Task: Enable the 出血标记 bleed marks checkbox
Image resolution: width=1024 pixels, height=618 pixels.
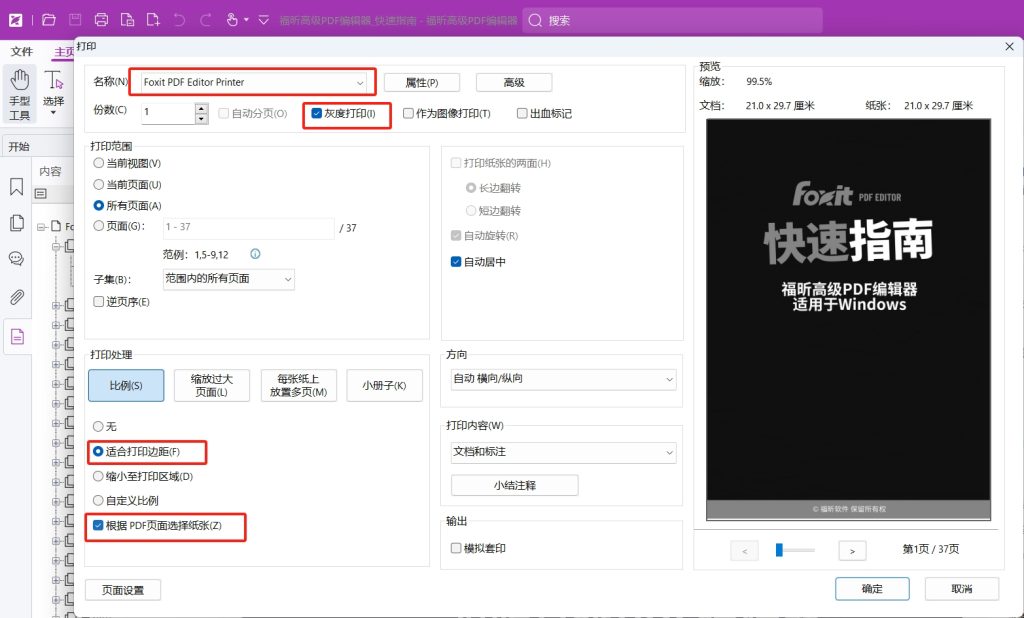Action: pyautogui.click(x=522, y=113)
